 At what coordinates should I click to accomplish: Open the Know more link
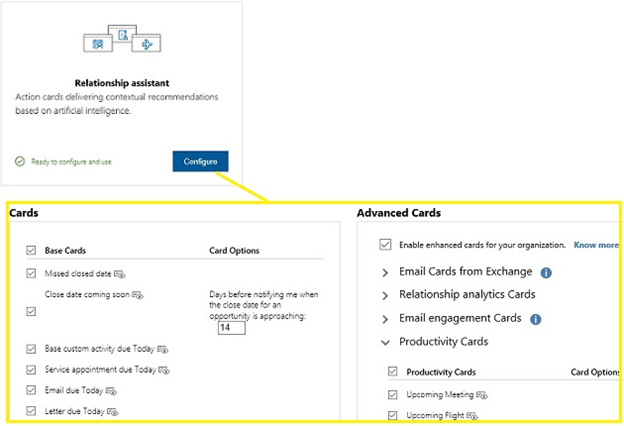596,244
